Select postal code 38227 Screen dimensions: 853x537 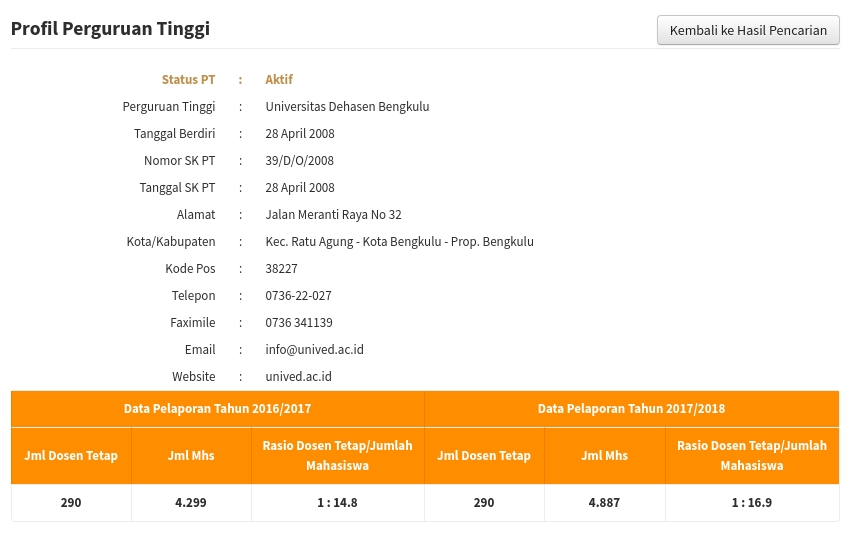(281, 269)
